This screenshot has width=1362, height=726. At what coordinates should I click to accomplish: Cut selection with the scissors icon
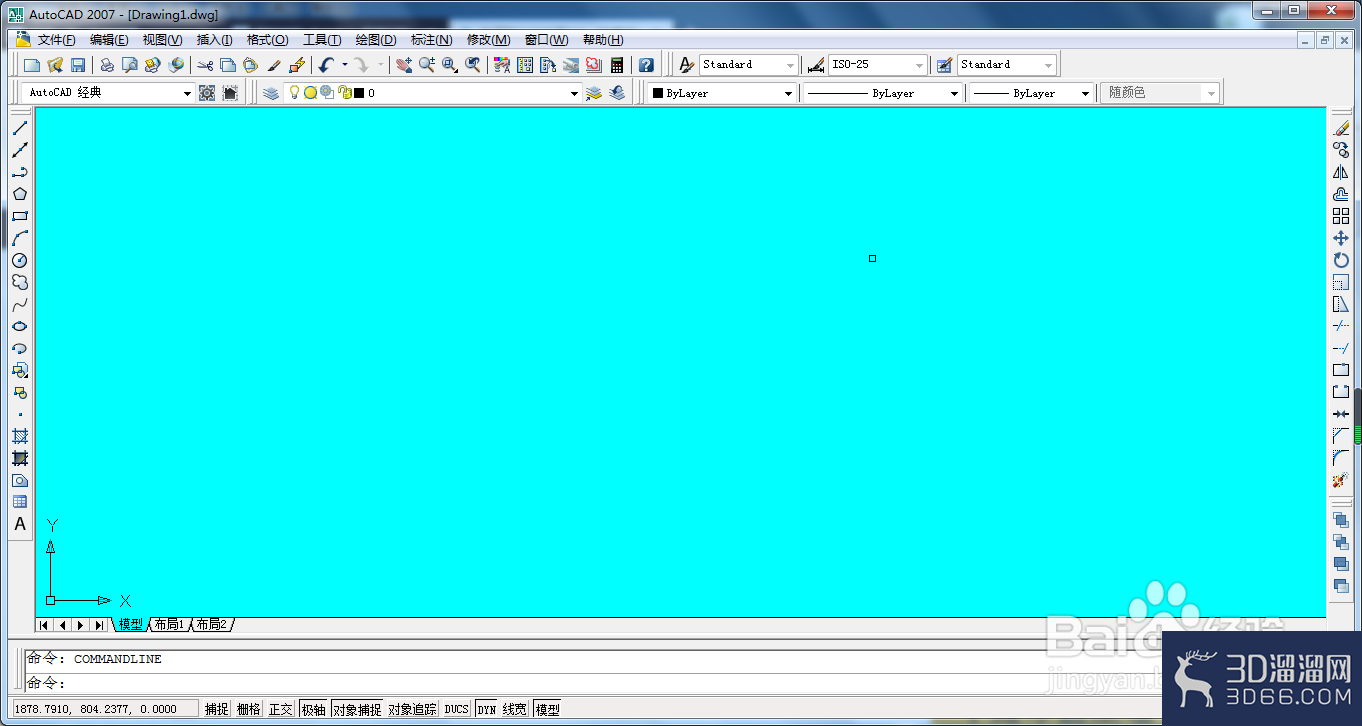(x=205, y=65)
